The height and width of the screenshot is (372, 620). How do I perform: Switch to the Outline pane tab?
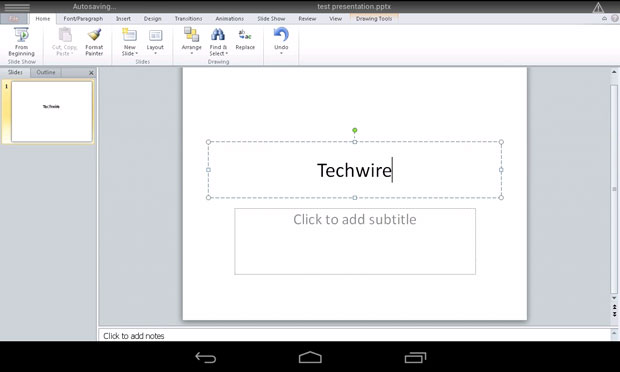[x=46, y=72]
